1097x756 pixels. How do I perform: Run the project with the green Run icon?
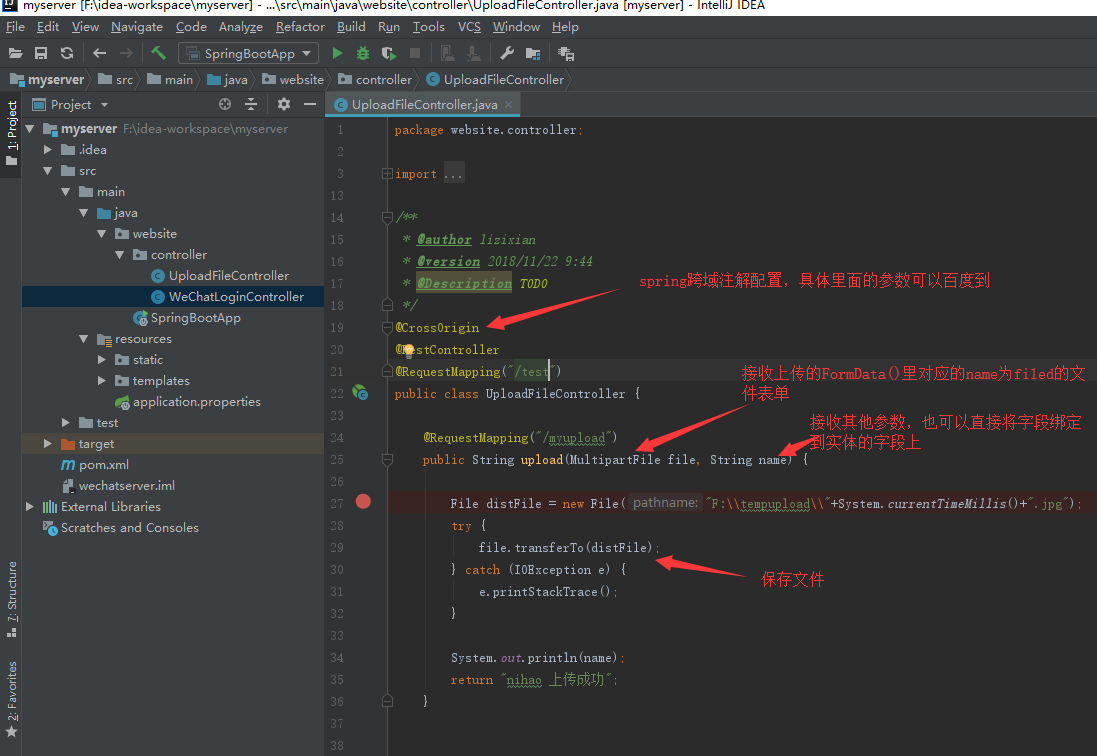tap(337, 53)
